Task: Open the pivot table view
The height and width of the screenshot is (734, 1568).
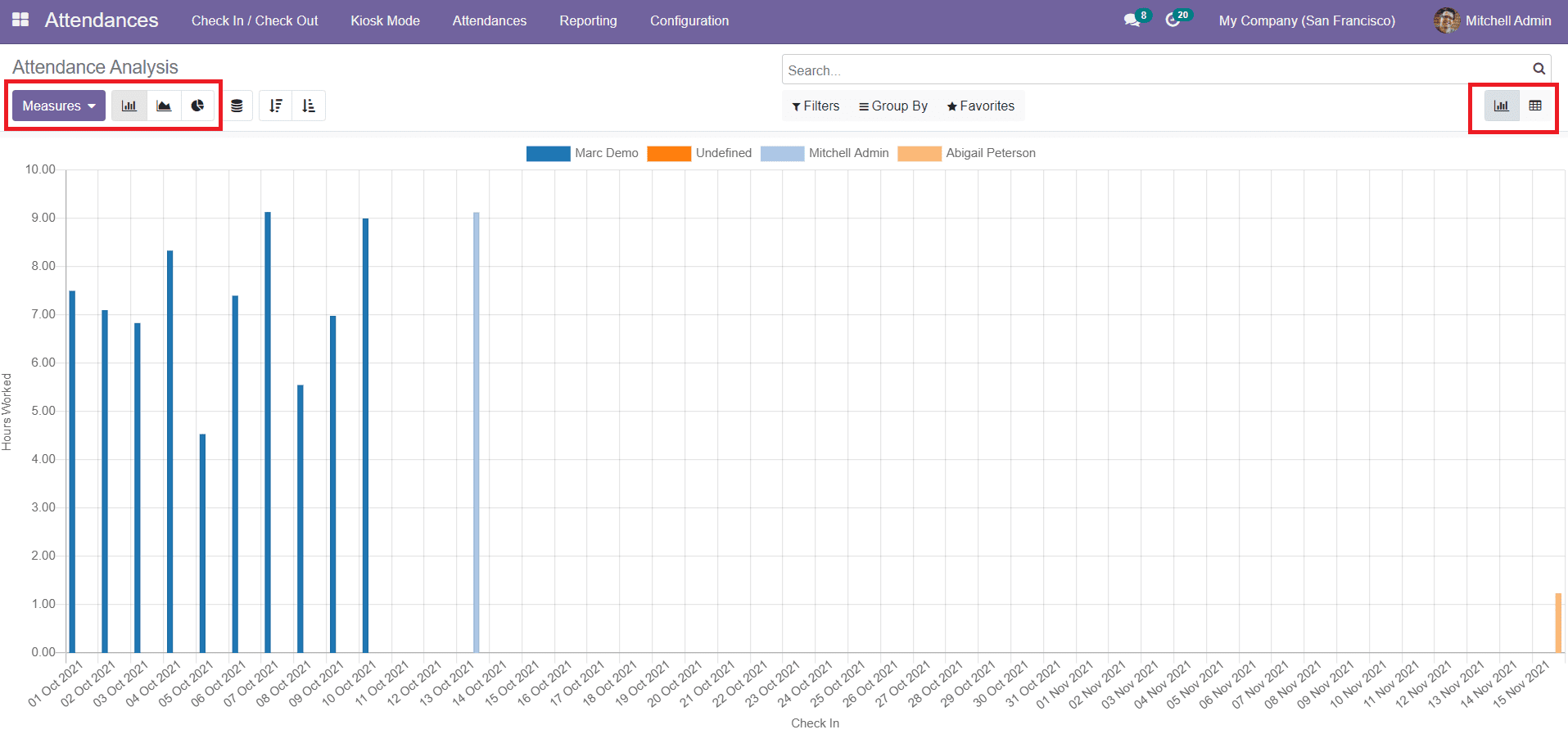Action: coord(1535,106)
